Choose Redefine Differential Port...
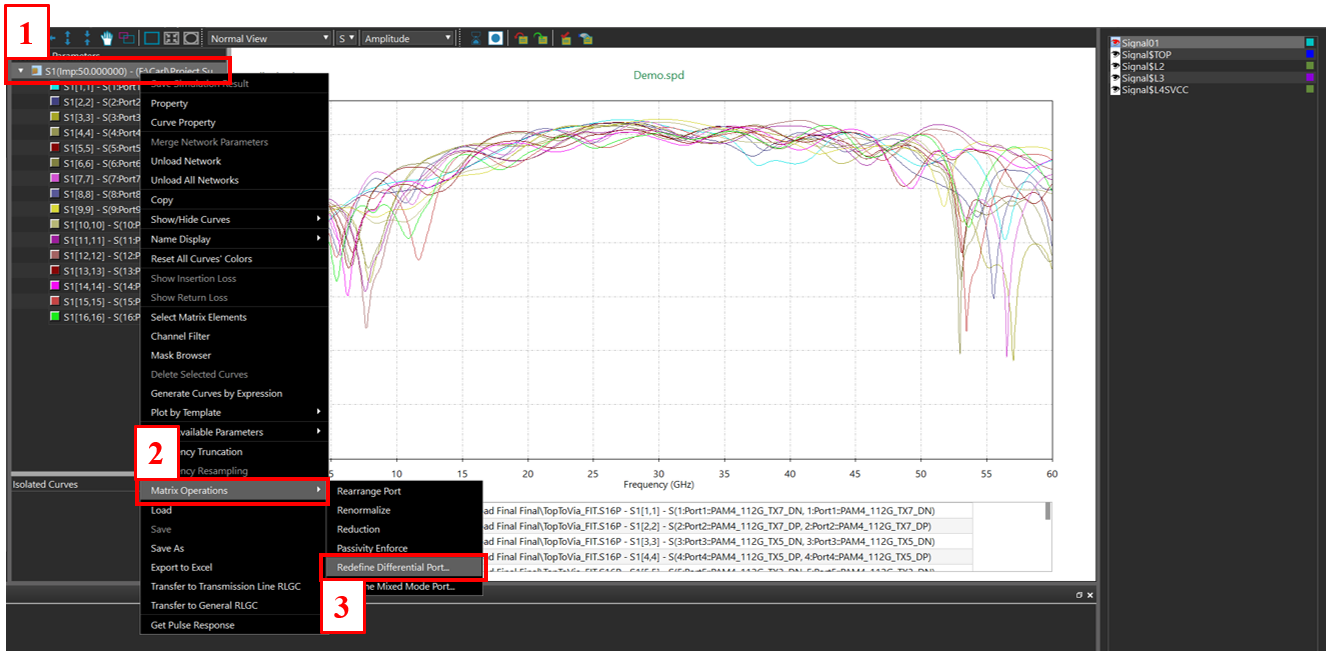Screen dimensions: 1329x654 [x=405, y=567]
